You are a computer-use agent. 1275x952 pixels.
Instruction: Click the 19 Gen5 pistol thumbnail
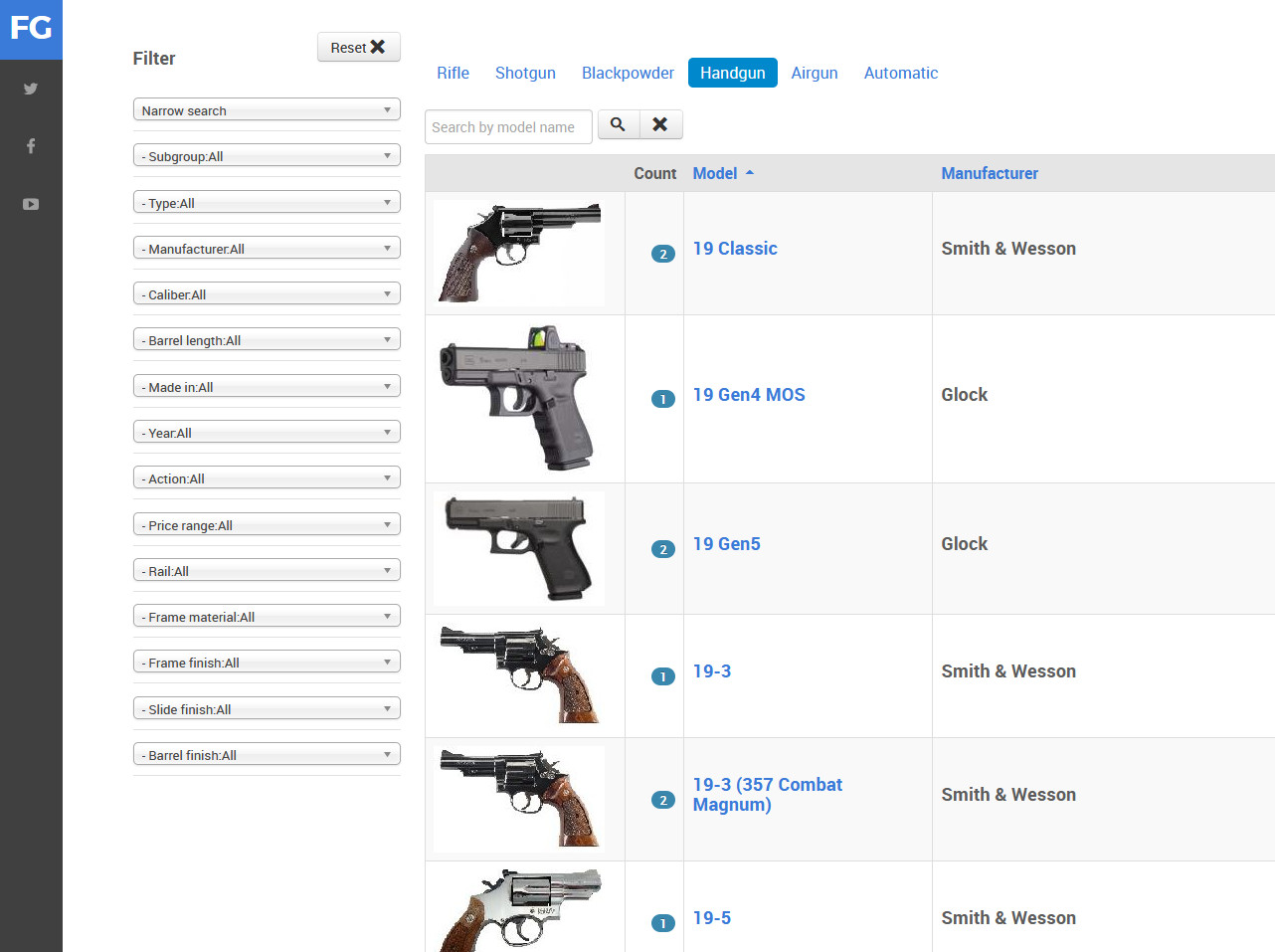(519, 548)
